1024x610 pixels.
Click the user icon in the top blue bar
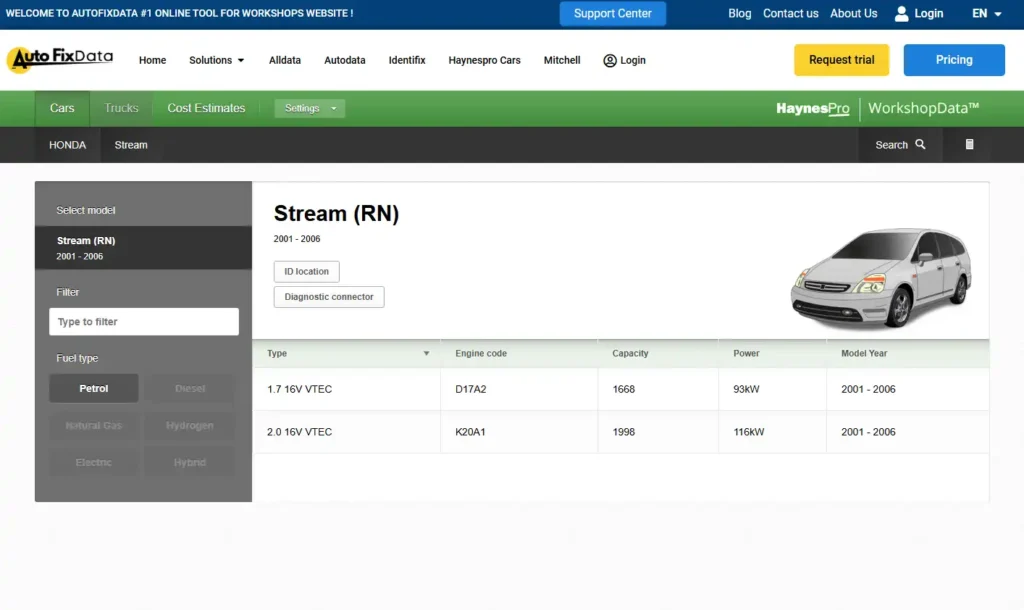[901, 14]
